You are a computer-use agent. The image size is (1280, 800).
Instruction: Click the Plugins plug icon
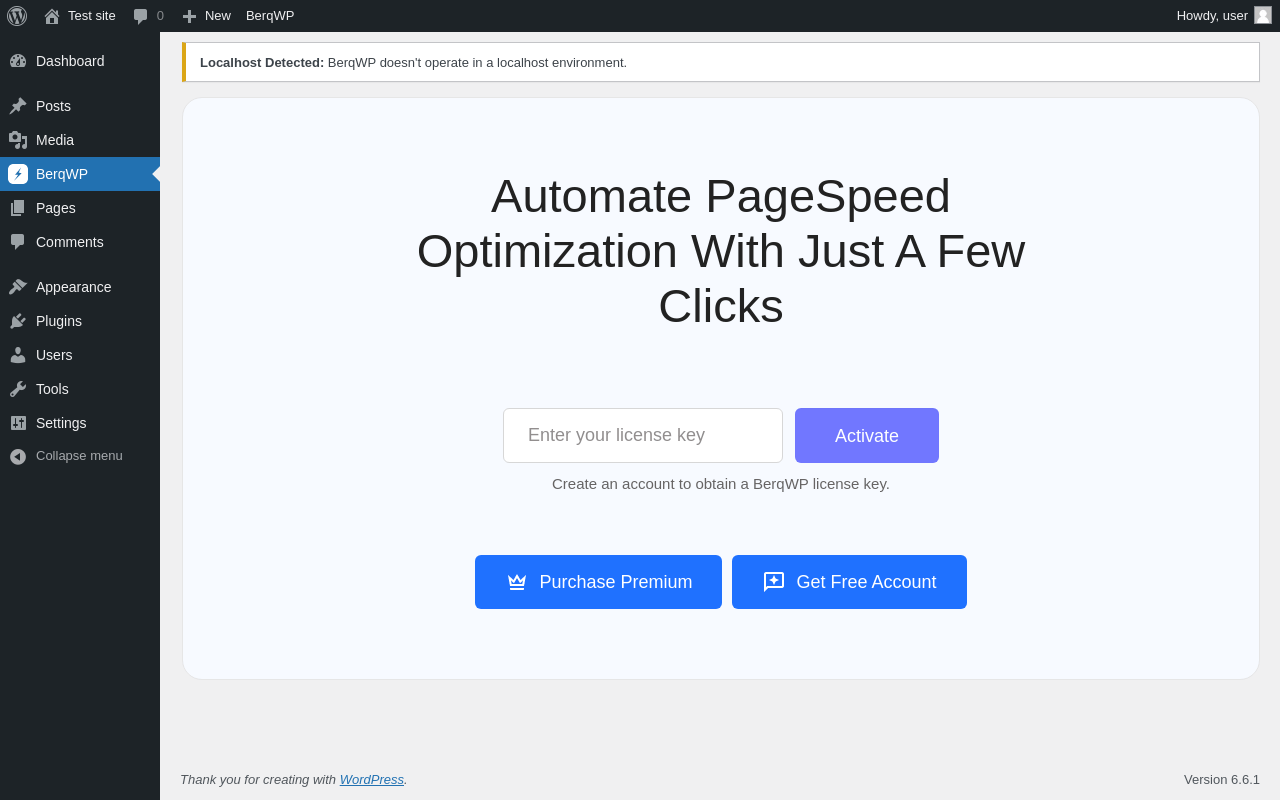pyautogui.click(x=18, y=321)
